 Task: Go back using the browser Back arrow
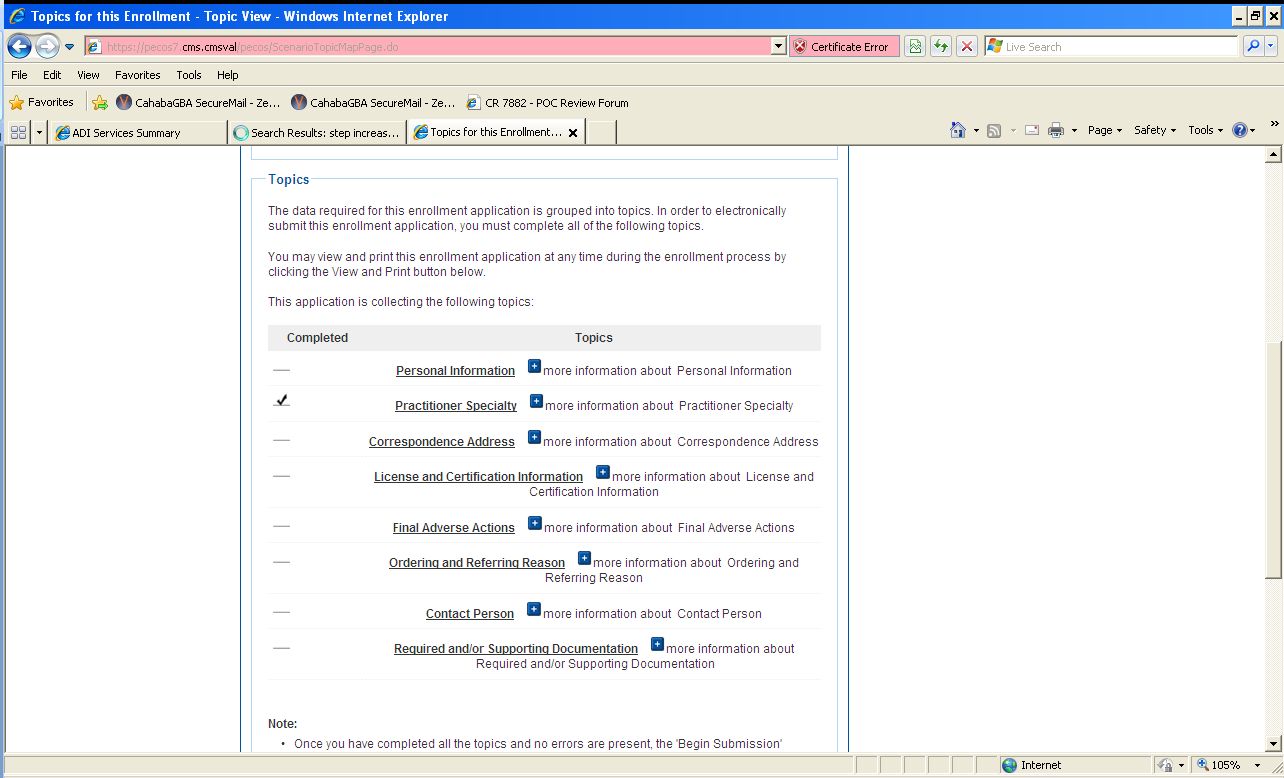(19, 46)
